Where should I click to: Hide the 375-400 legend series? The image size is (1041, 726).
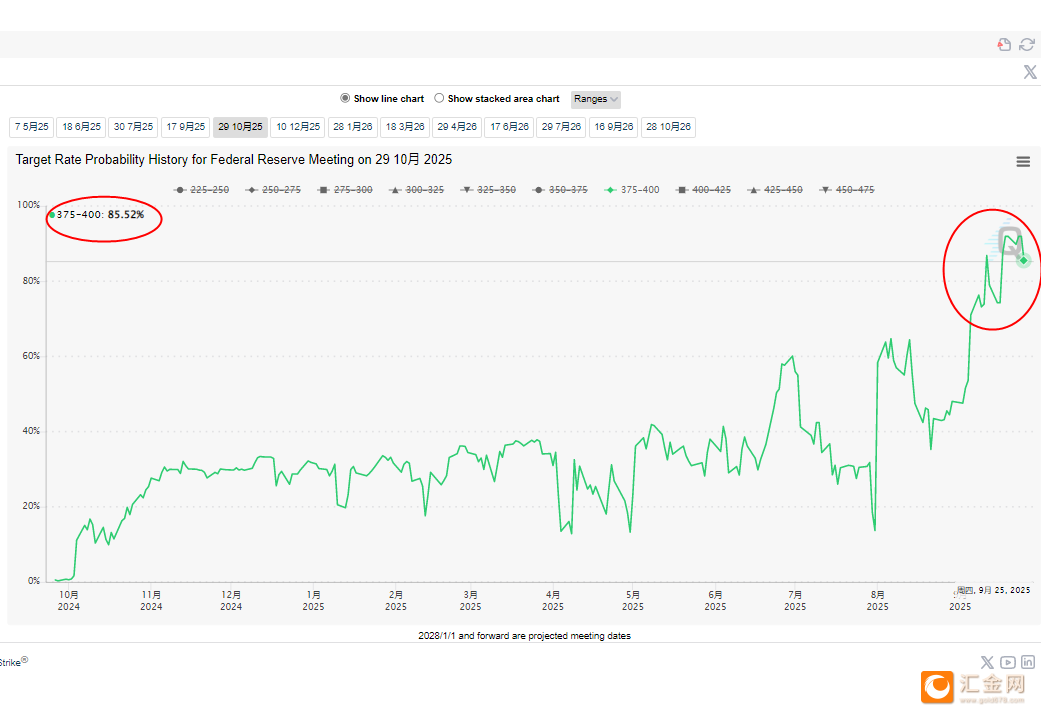632,190
